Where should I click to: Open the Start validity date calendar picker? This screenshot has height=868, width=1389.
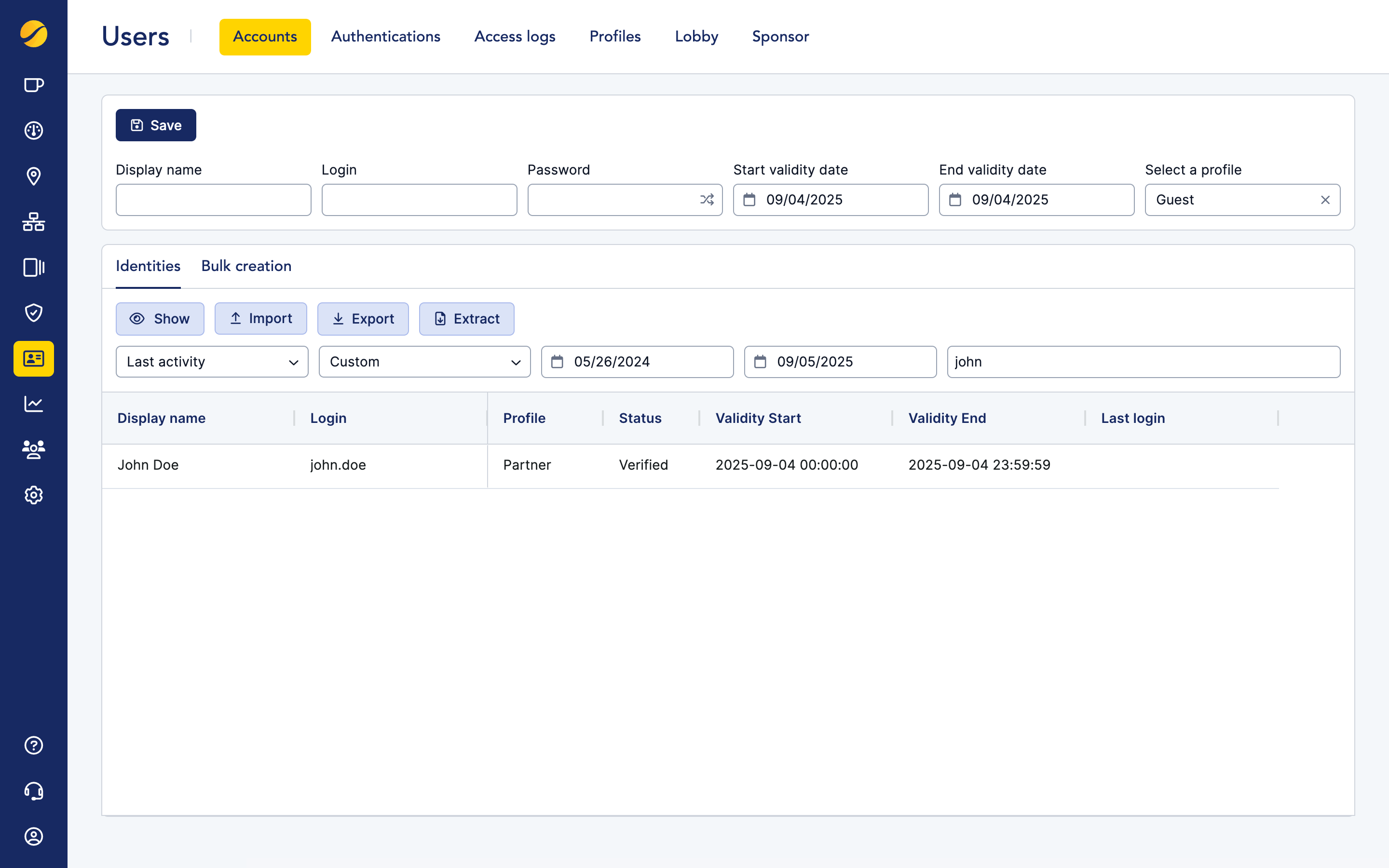pyautogui.click(x=749, y=200)
